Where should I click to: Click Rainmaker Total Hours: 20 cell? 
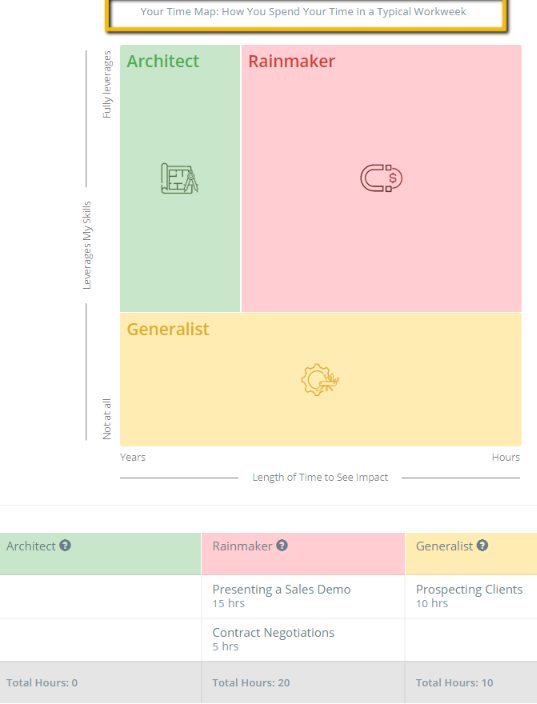pos(303,682)
